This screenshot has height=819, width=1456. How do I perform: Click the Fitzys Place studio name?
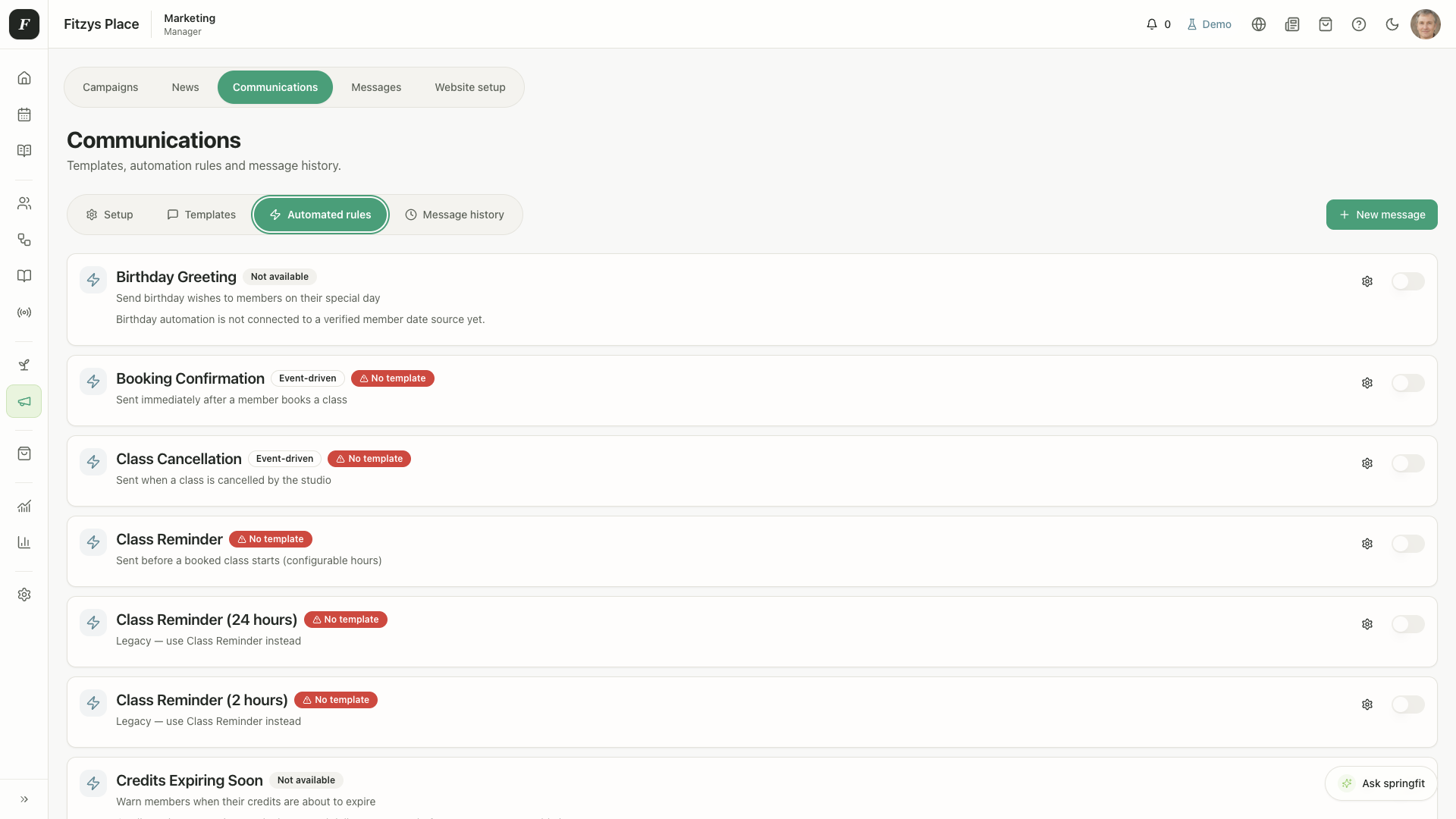click(x=102, y=24)
